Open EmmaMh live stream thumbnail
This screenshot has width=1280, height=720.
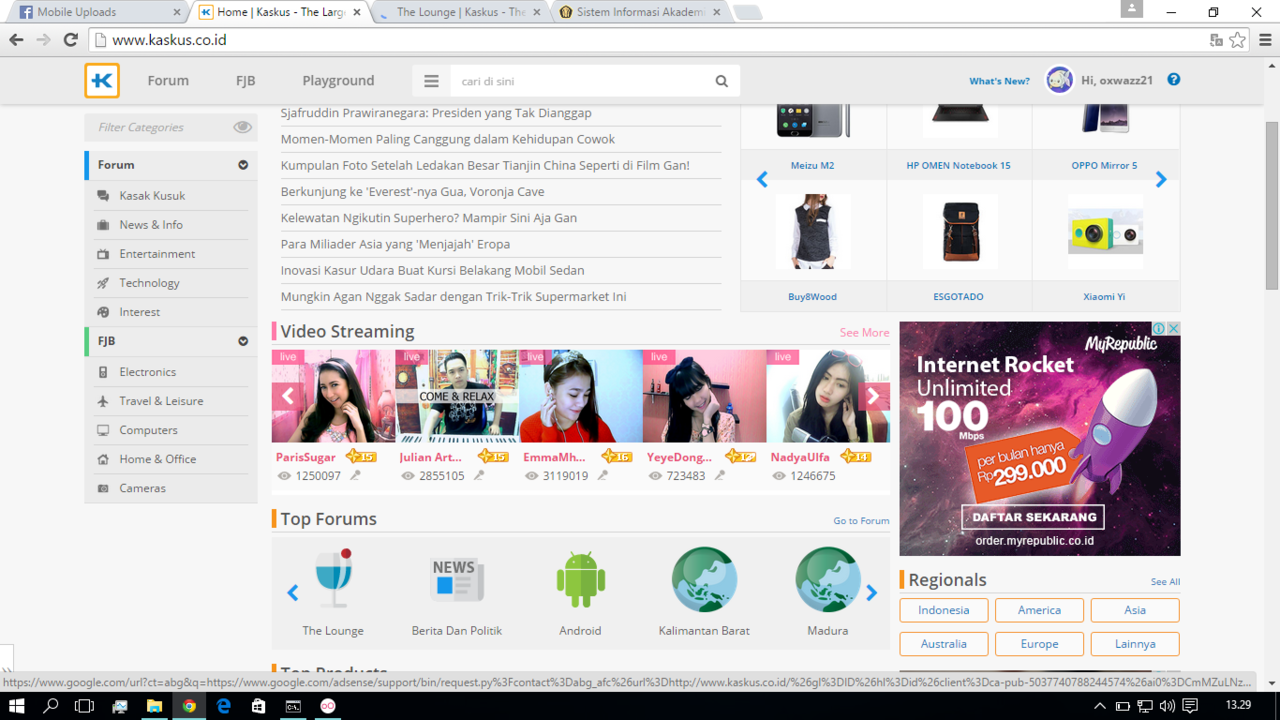coord(581,396)
